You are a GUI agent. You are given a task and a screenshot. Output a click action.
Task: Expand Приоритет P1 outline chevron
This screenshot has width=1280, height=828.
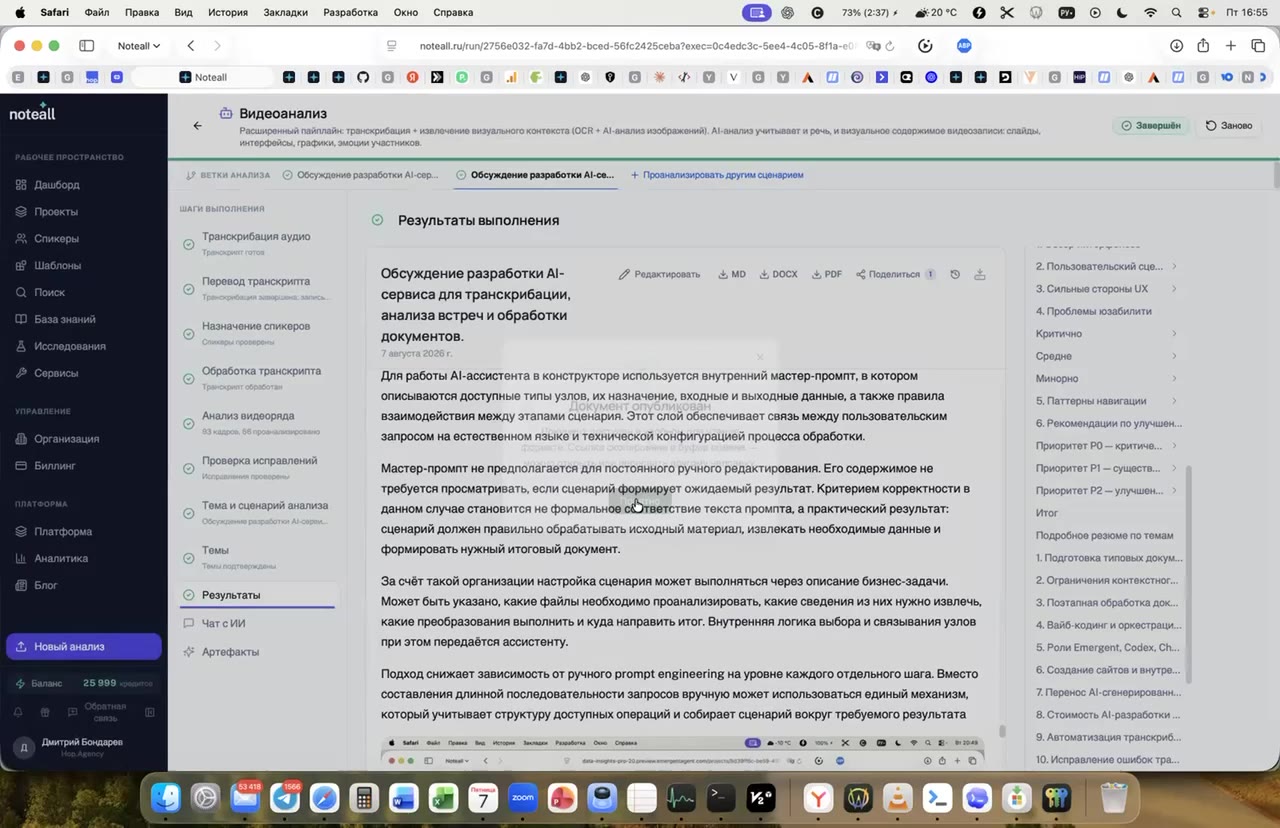pos(1174,468)
